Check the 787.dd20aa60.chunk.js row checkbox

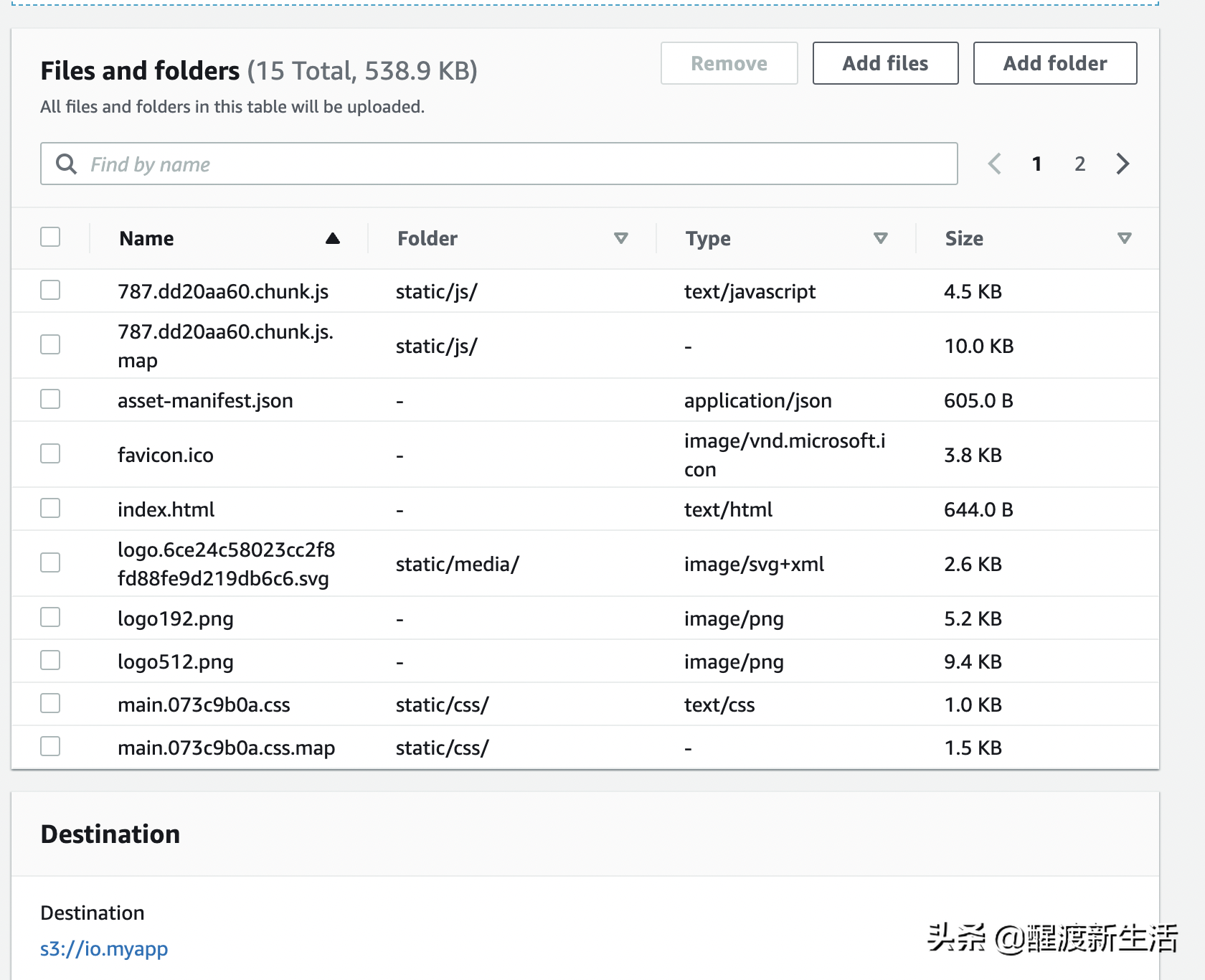[x=49, y=290]
